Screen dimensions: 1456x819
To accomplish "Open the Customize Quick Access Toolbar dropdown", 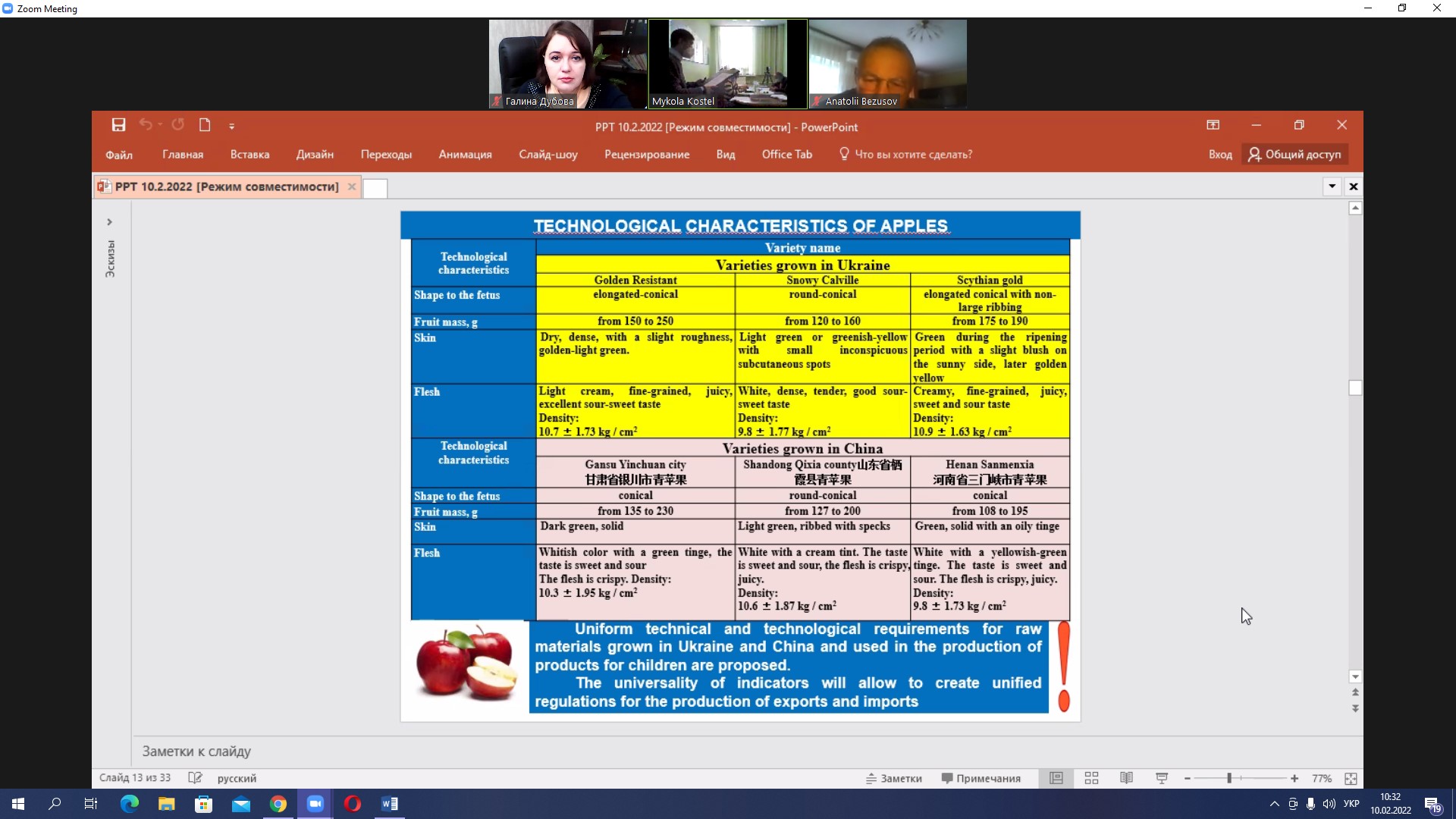I will pos(231,126).
